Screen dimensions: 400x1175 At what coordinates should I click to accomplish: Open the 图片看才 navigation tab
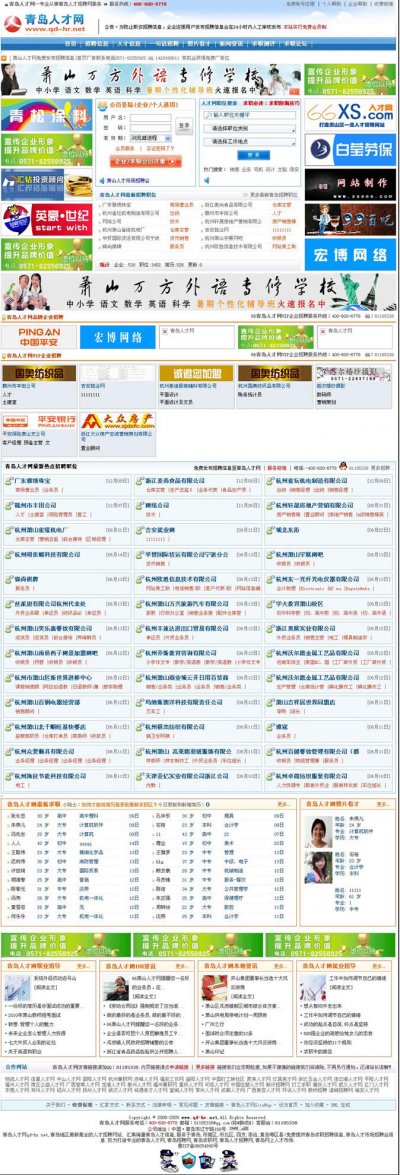199,44
